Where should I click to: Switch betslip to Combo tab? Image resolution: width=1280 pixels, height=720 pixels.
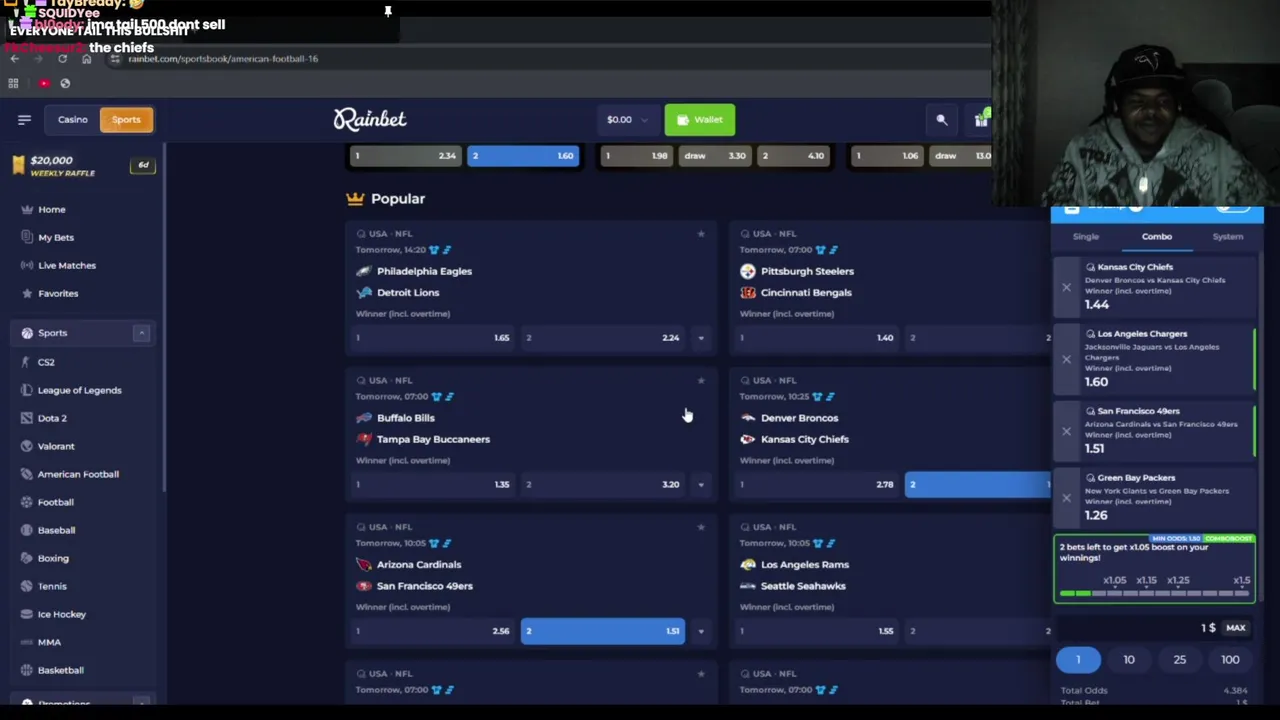[1157, 237]
